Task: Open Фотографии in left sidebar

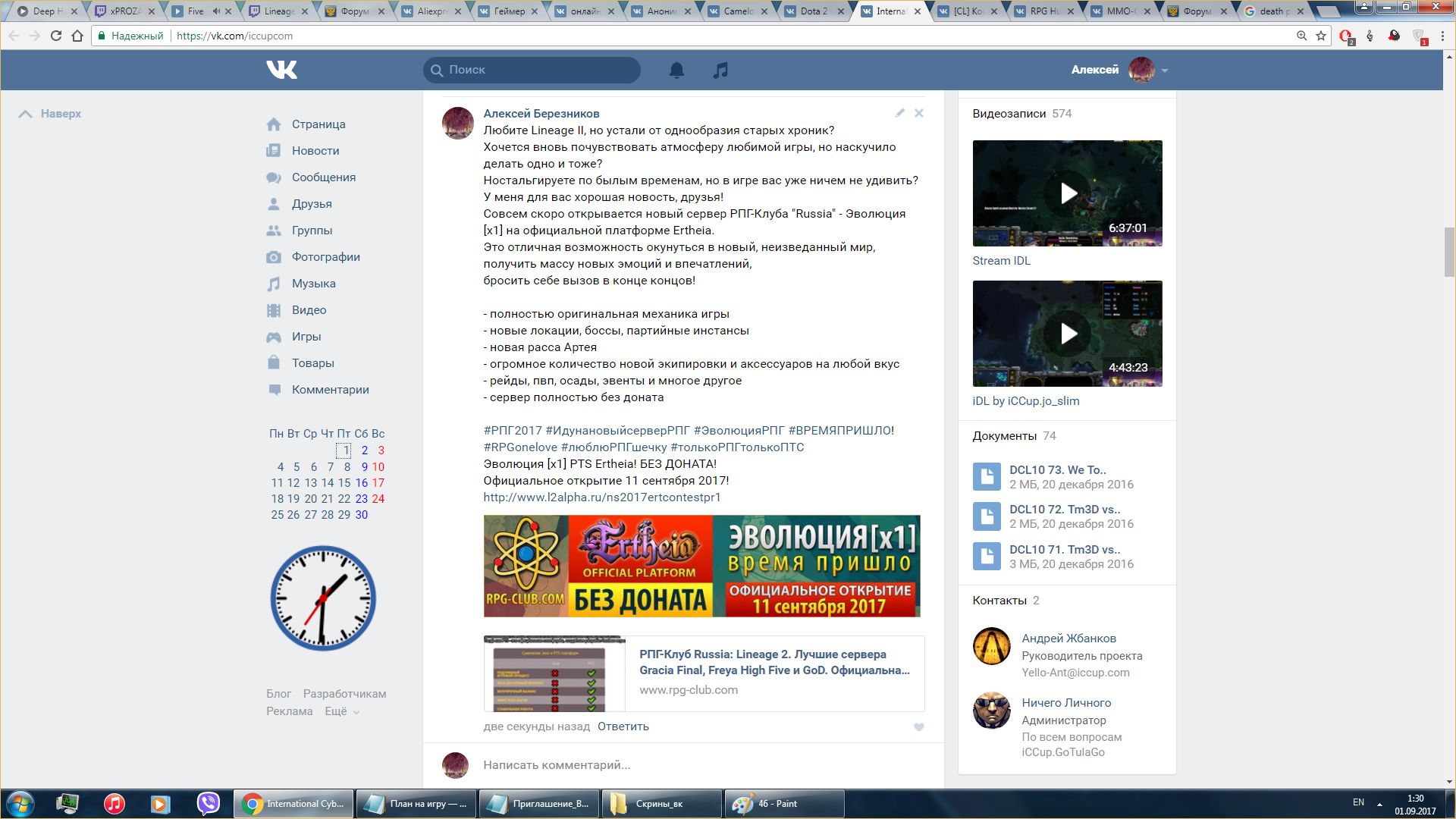Action: click(x=326, y=257)
